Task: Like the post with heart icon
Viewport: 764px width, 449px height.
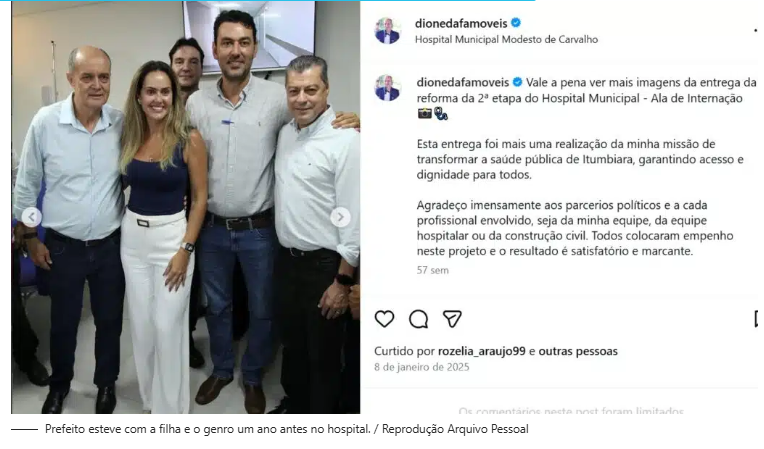Action: coord(384,319)
